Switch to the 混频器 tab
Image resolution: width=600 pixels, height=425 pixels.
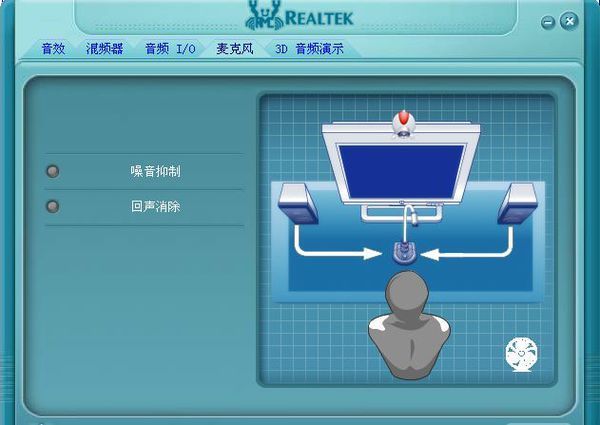coord(104,49)
